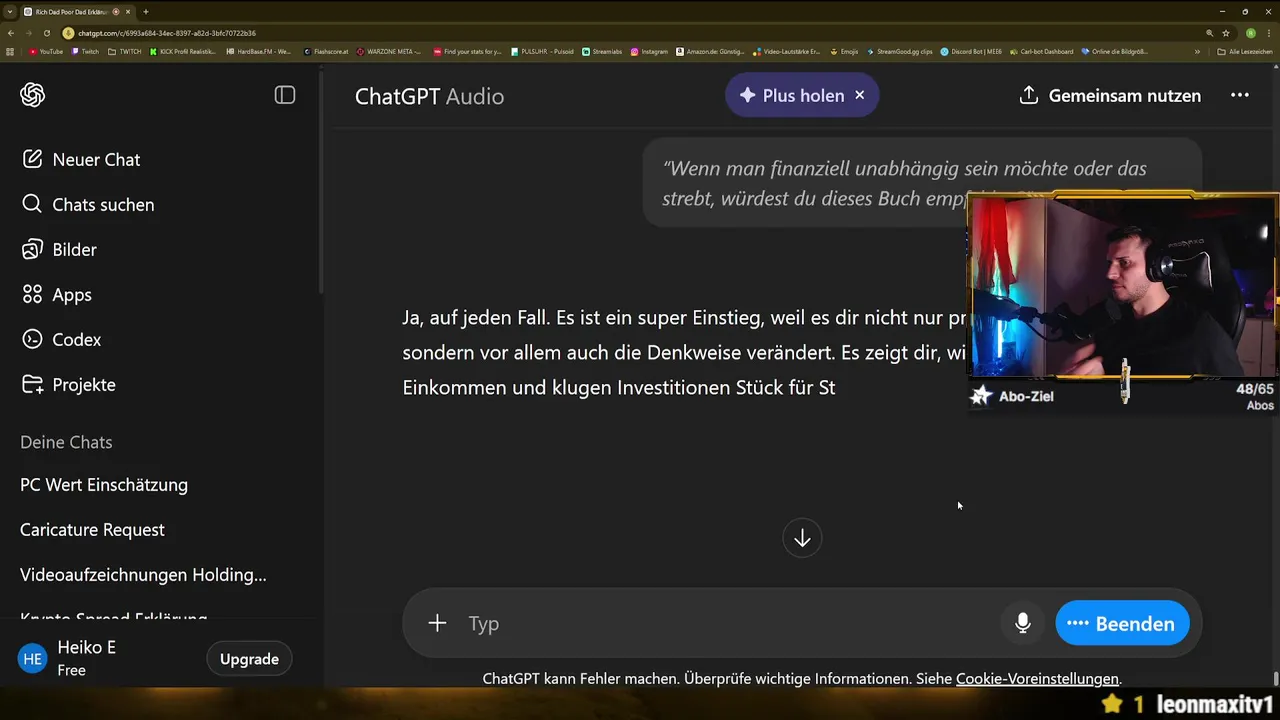Open the Carl-bot Dashboard bookmark

click(x=1041, y=51)
